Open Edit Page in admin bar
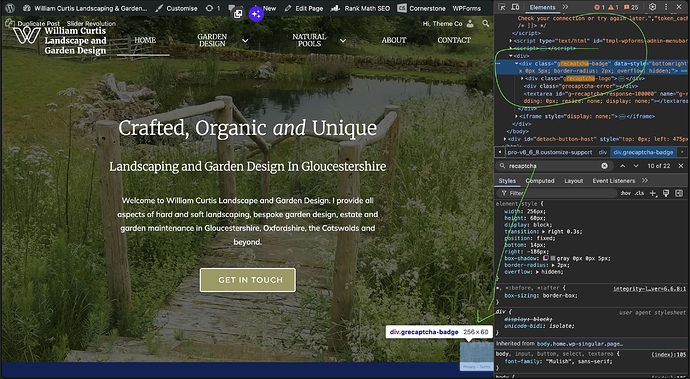This screenshot has width=690, height=379. click(x=304, y=8)
